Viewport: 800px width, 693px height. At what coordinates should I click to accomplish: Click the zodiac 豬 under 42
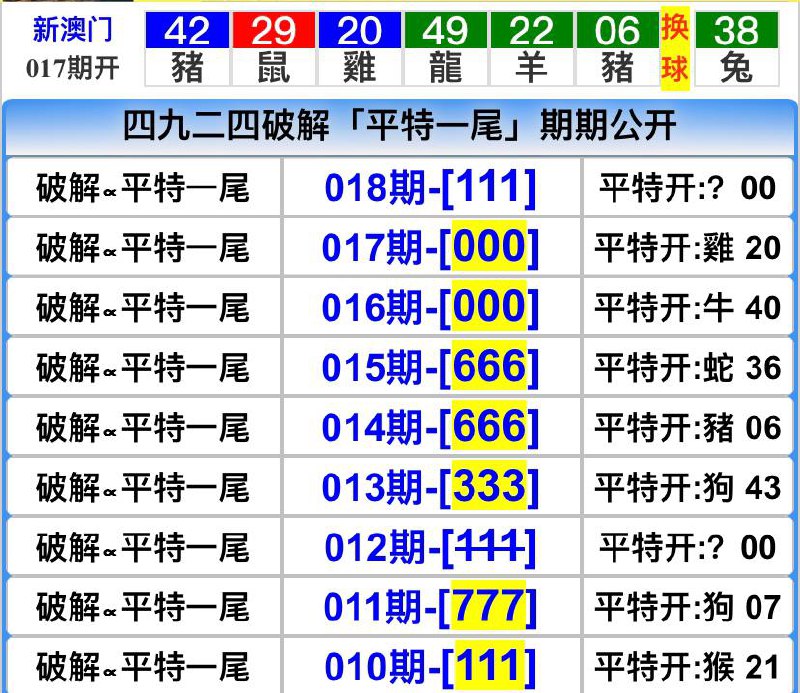(187, 67)
